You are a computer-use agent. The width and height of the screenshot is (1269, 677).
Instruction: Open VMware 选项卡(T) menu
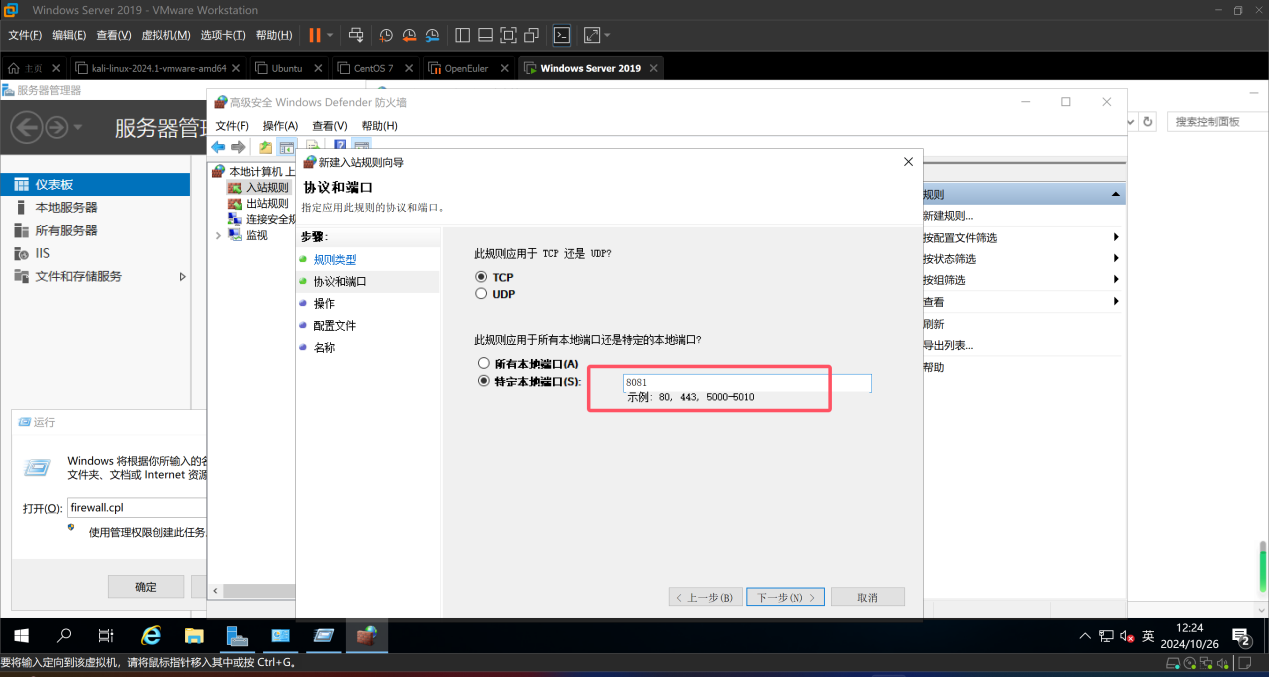(x=224, y=35)
